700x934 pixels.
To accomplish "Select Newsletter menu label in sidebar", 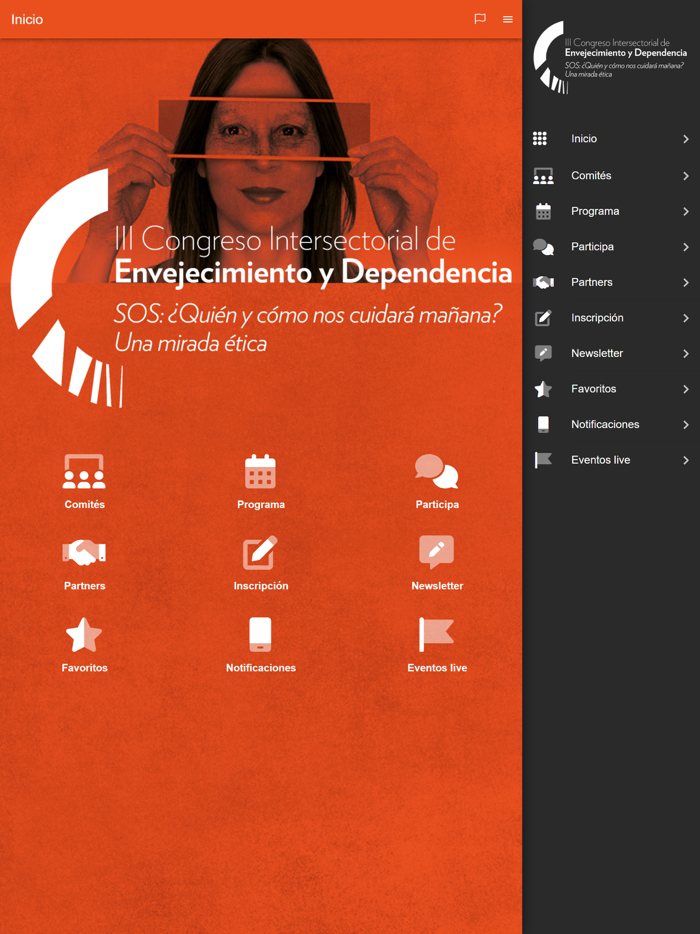I will coord(597,353).
